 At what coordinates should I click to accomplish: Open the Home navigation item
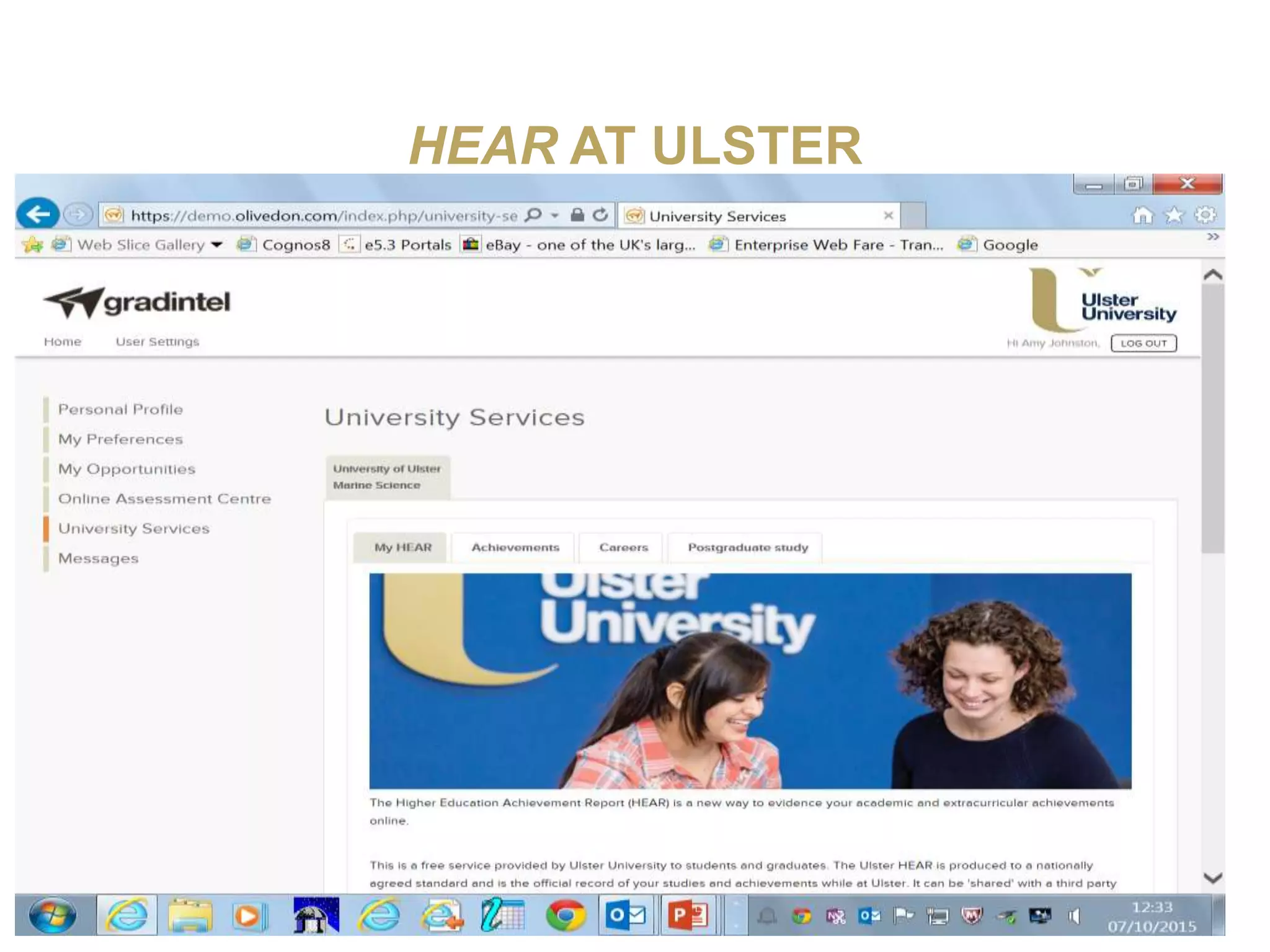[62, 342]
